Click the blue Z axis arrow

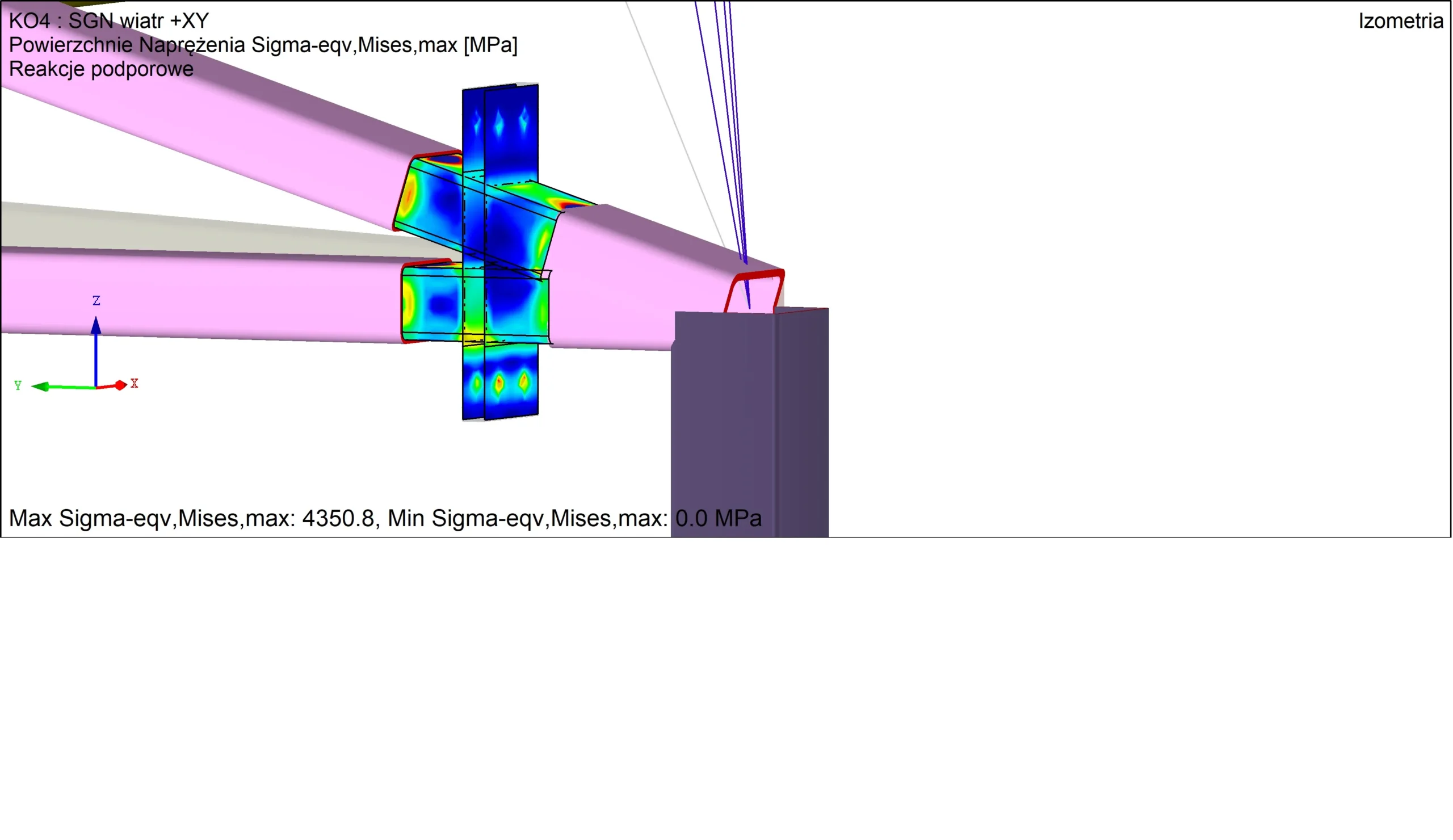(x=96, y=351)
